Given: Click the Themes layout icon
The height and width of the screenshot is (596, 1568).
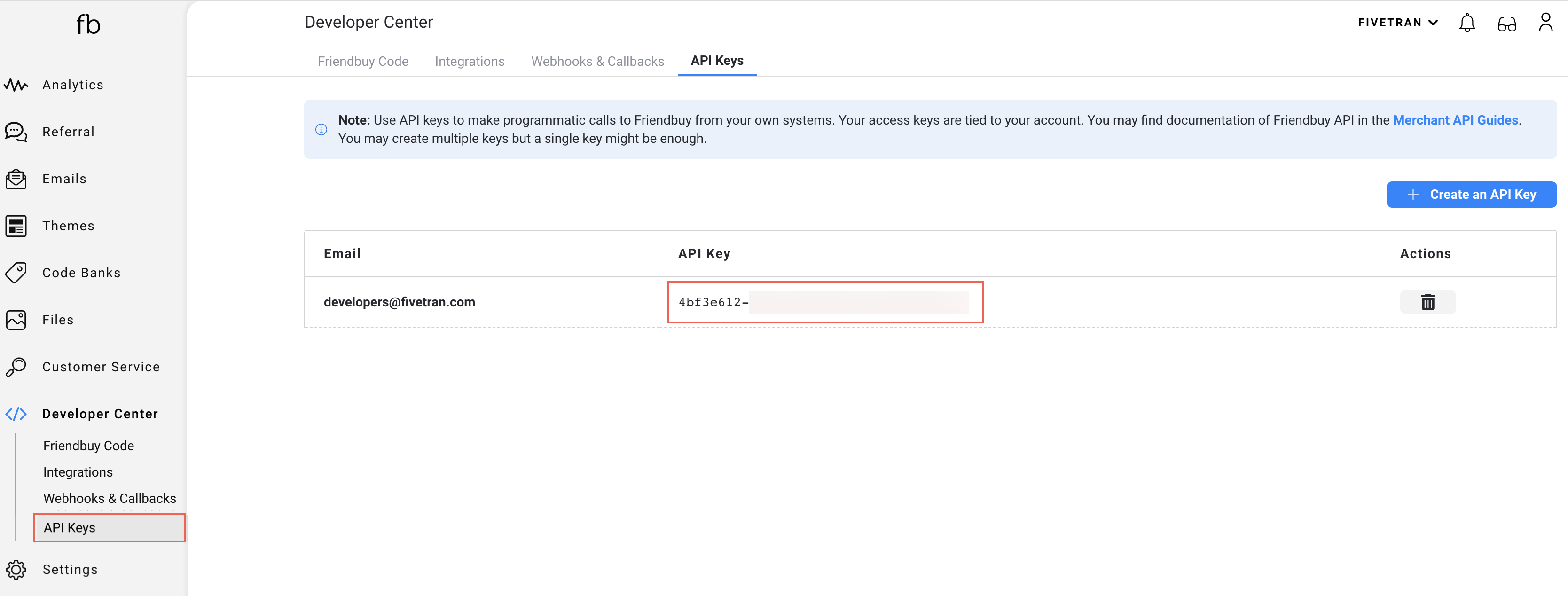Looking at the screenshot, I should [x=16, y=226].
